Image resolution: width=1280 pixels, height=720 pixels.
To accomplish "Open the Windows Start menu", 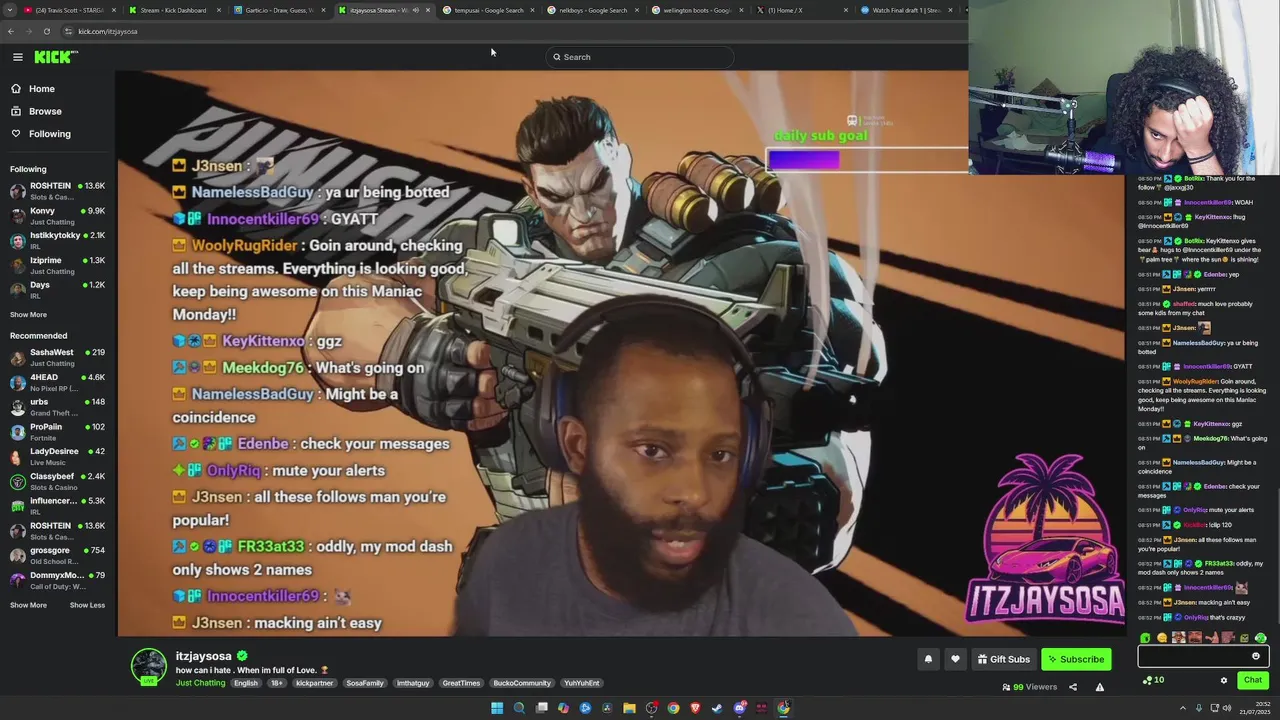I will [x=496, y=708].
